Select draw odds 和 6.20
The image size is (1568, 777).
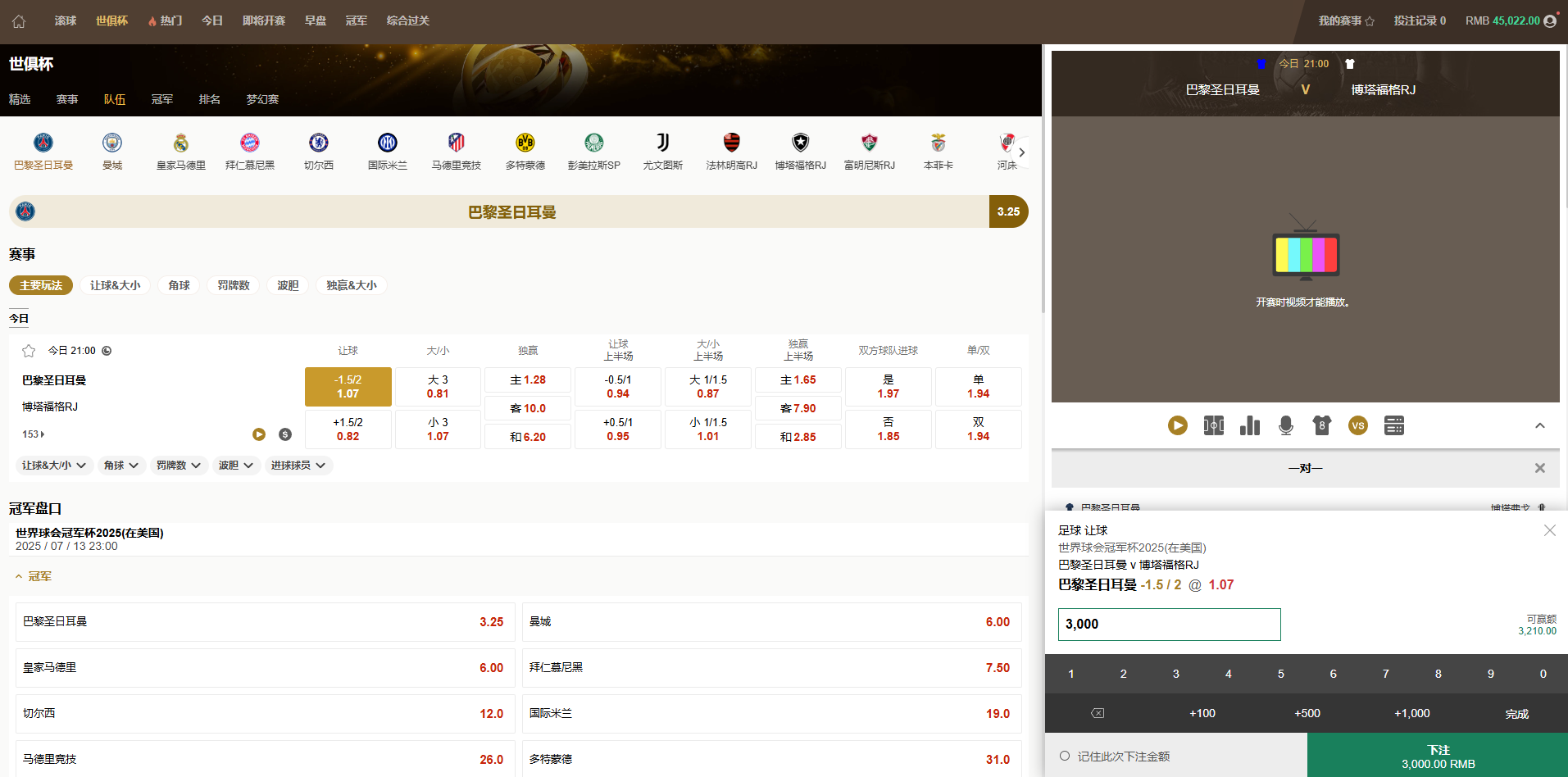click(529, 437)
